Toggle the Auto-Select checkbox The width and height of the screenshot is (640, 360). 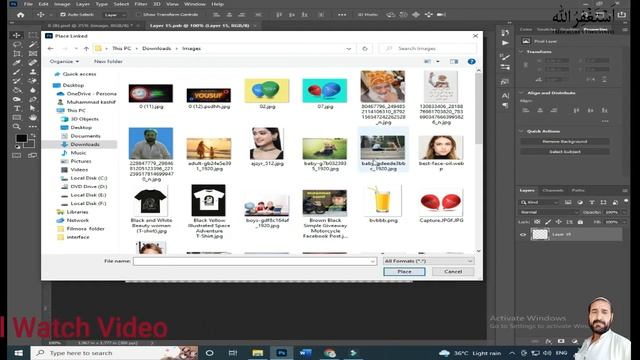click(62, 15)
